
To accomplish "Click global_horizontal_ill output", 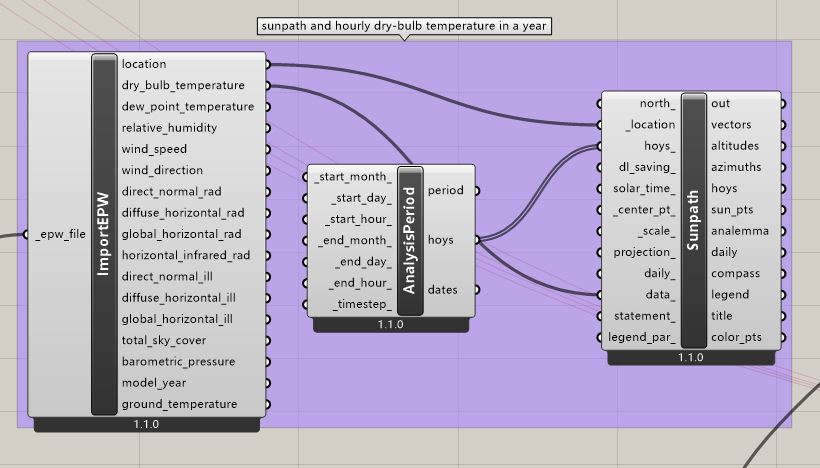I will tap(177, 319).
